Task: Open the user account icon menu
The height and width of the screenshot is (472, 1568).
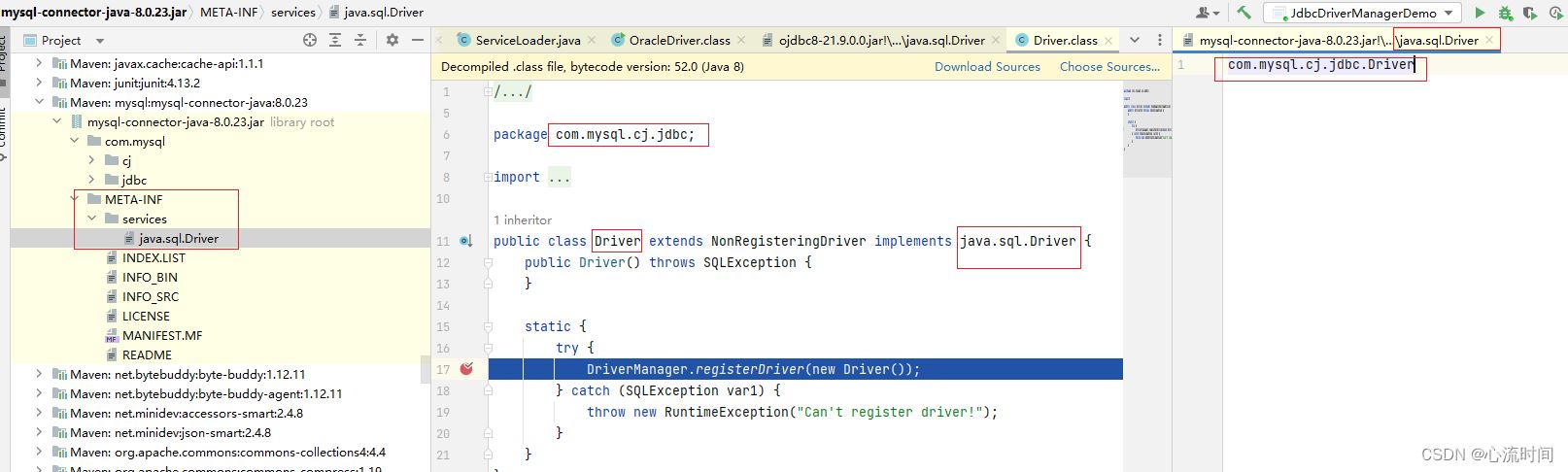Action: (x=1208, y=13)
